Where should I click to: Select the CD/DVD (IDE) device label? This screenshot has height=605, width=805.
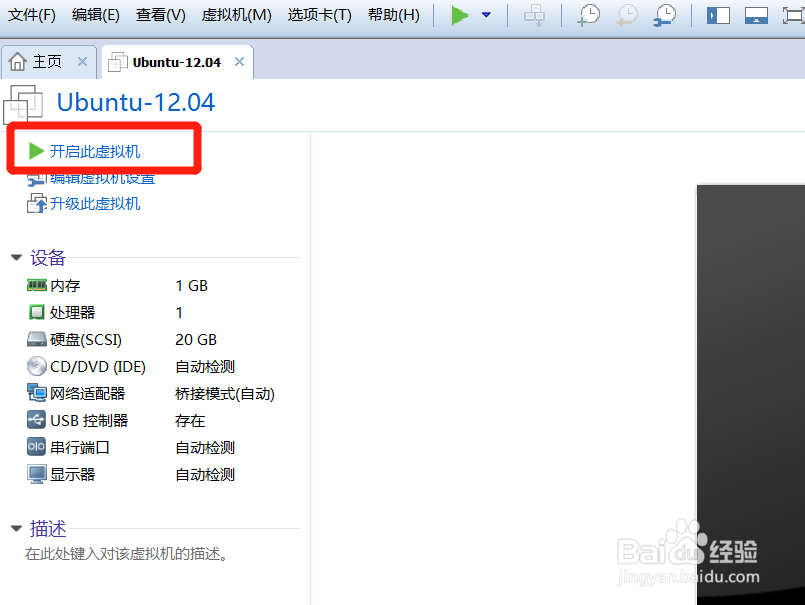(x=98, y=367)
